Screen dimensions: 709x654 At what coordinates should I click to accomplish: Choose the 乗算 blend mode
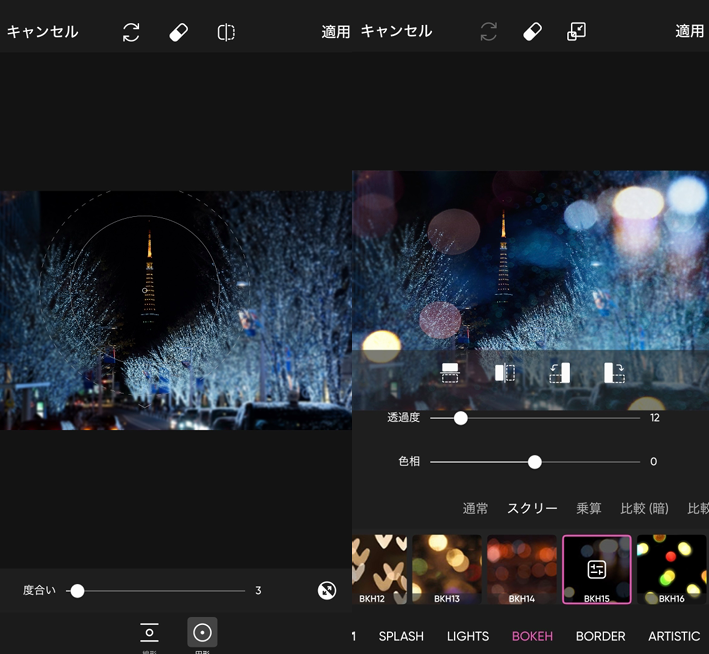pos(589,509)
